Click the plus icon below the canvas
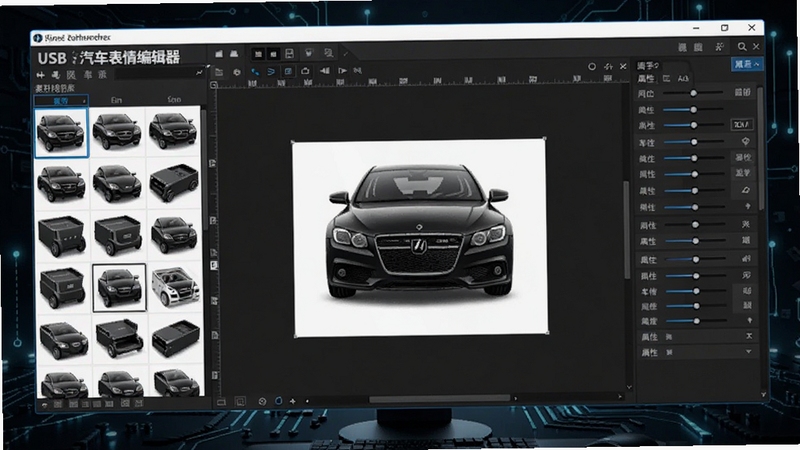Image resolution: width=800 pixels, height=450 pixels. (293, 401)
